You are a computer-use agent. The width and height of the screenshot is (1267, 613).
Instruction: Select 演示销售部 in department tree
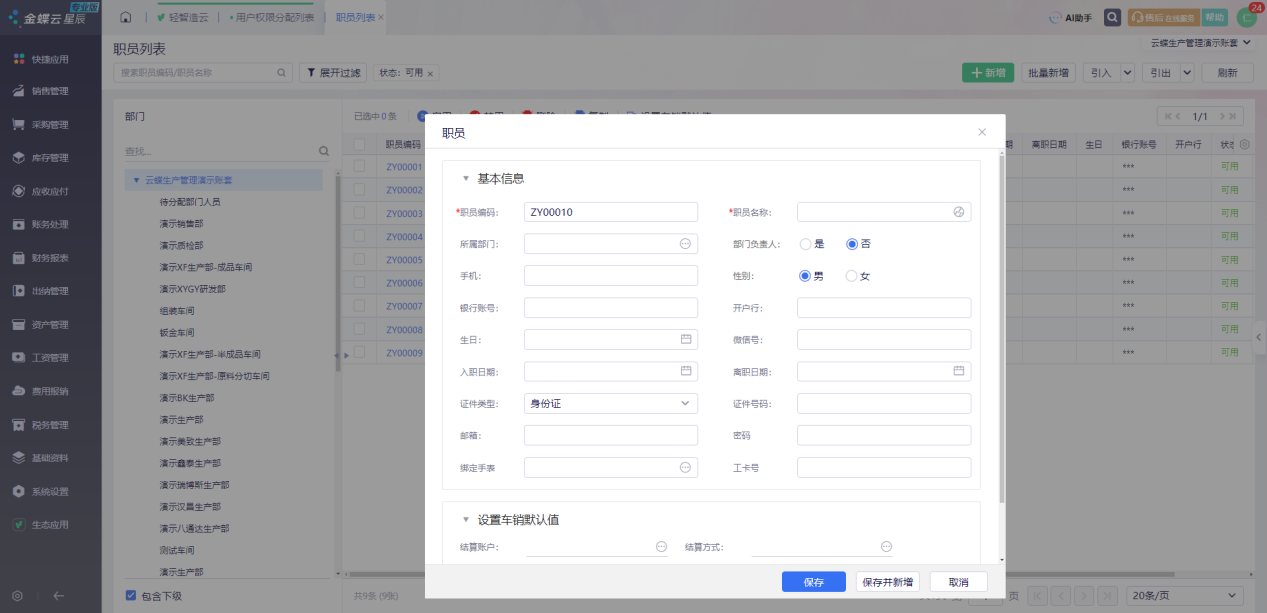(x=181, y=224)
